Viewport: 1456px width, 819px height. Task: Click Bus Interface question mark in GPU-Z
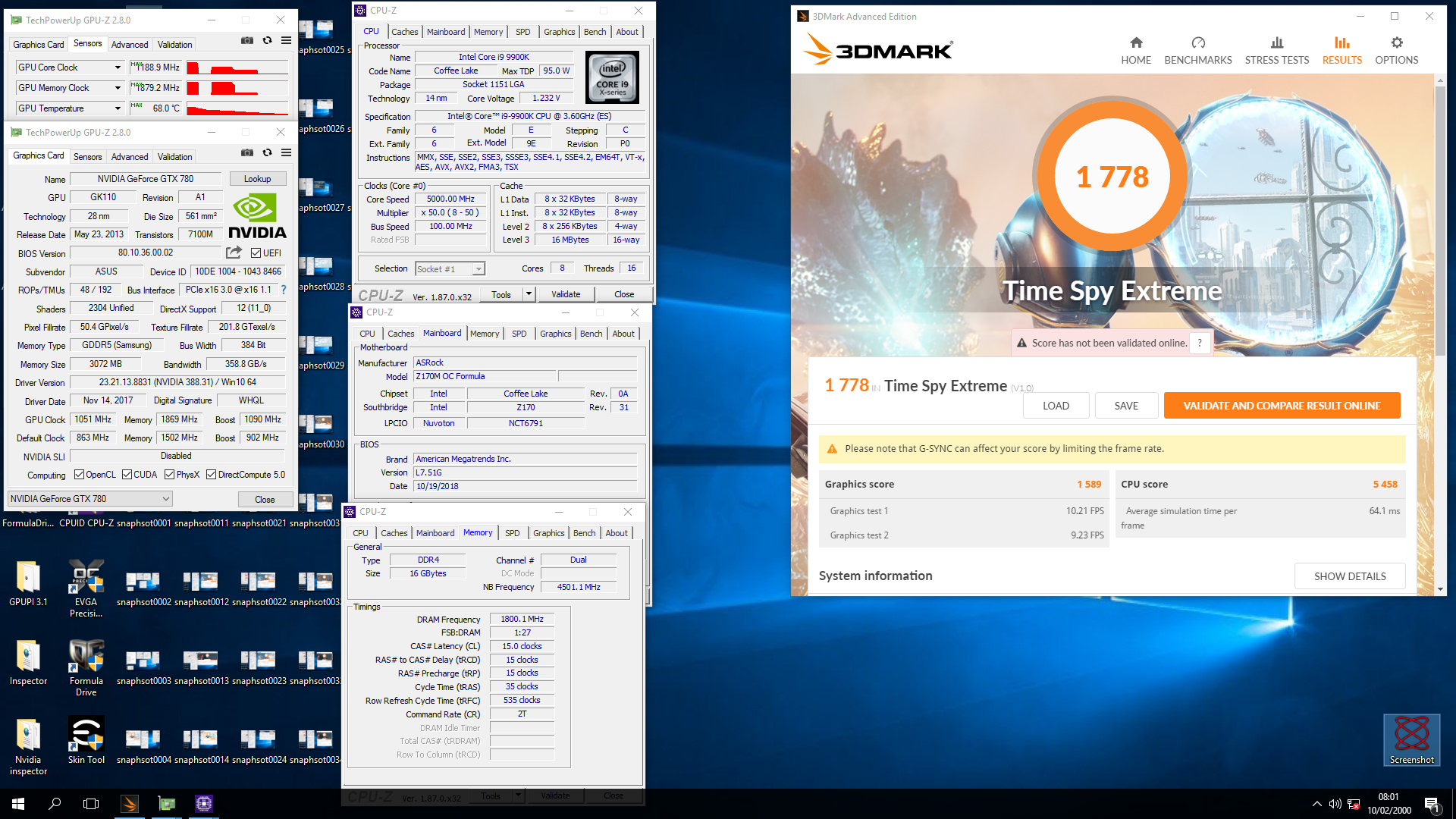pos(284,290)
